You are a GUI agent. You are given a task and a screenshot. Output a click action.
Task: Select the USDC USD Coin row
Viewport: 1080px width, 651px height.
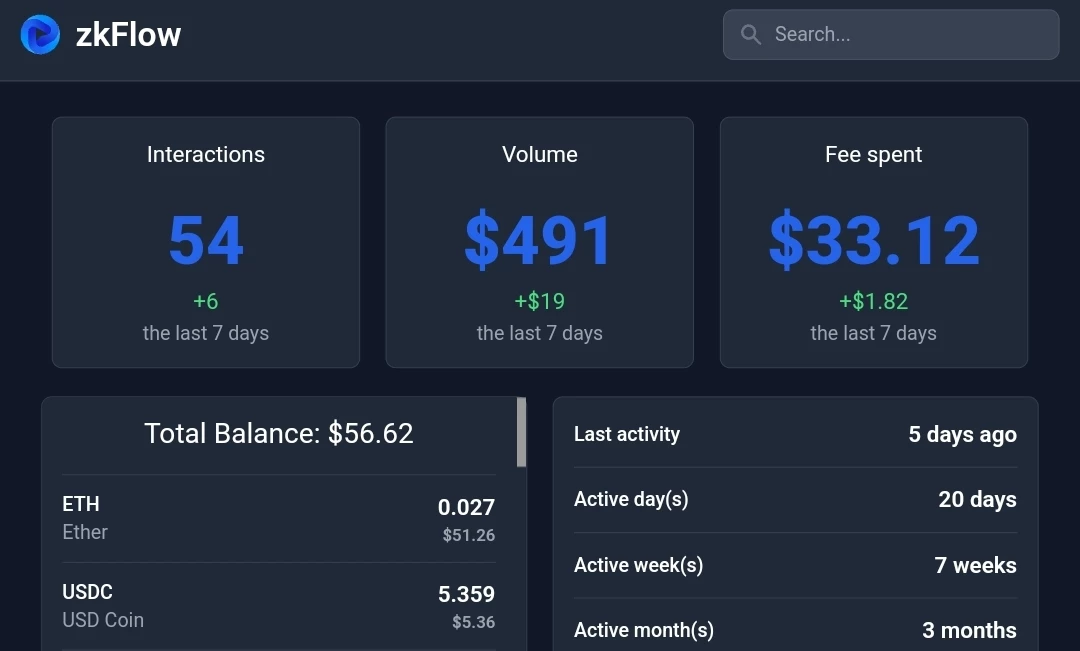(x=279, y=606)
